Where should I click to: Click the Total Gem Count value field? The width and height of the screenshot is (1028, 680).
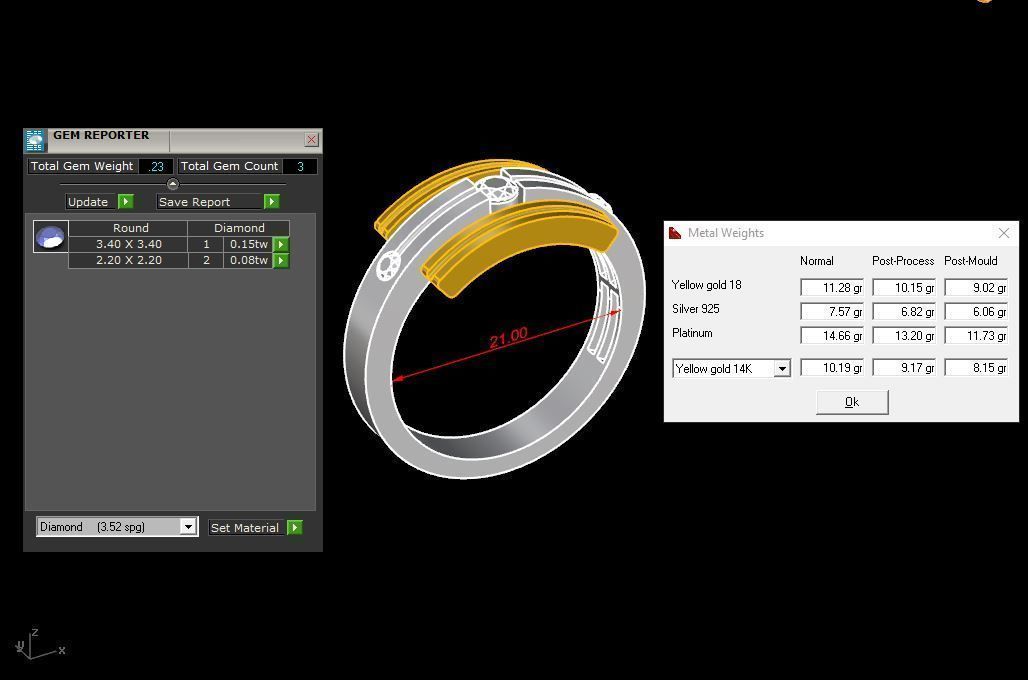click(x=300, y=167)
